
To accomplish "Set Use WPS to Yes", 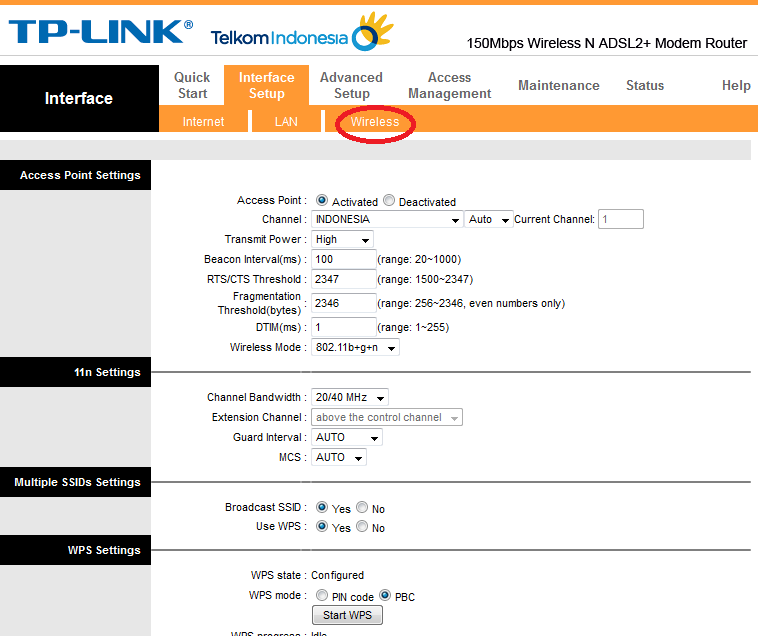I will click(x=321, y=526).
